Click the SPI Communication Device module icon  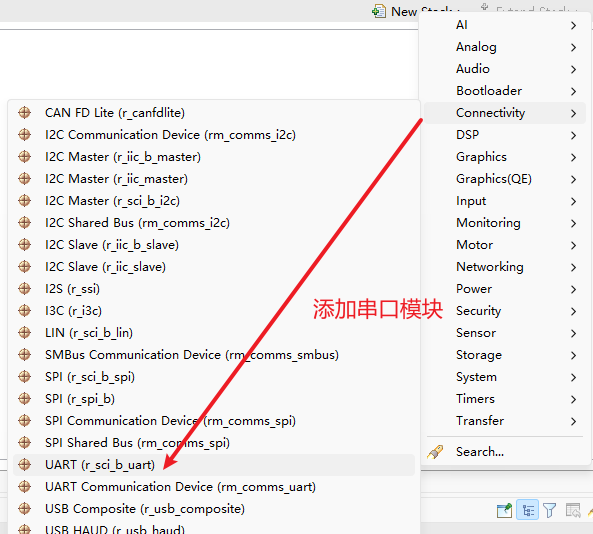[25, 420]
